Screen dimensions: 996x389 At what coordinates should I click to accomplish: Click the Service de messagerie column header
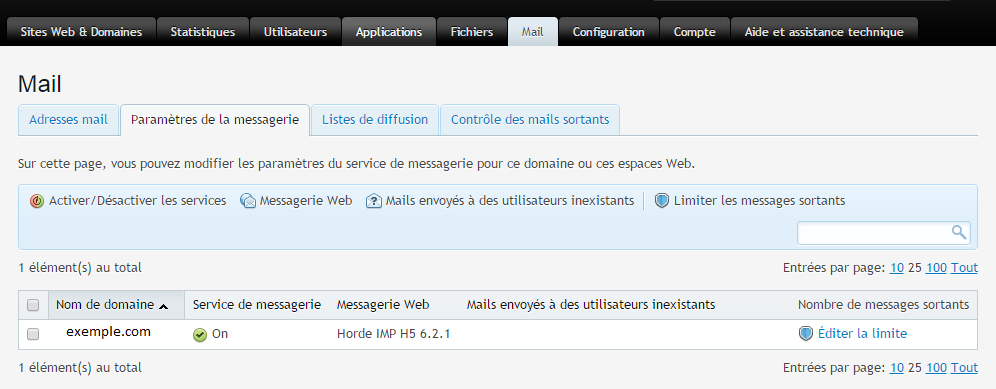point(257,305)
